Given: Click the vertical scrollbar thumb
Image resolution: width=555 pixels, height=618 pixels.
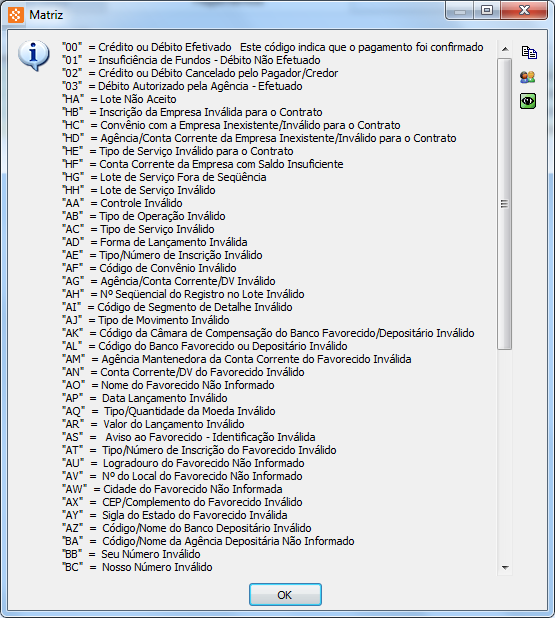Looking at the screenshot, I should [x=505, y=204].
